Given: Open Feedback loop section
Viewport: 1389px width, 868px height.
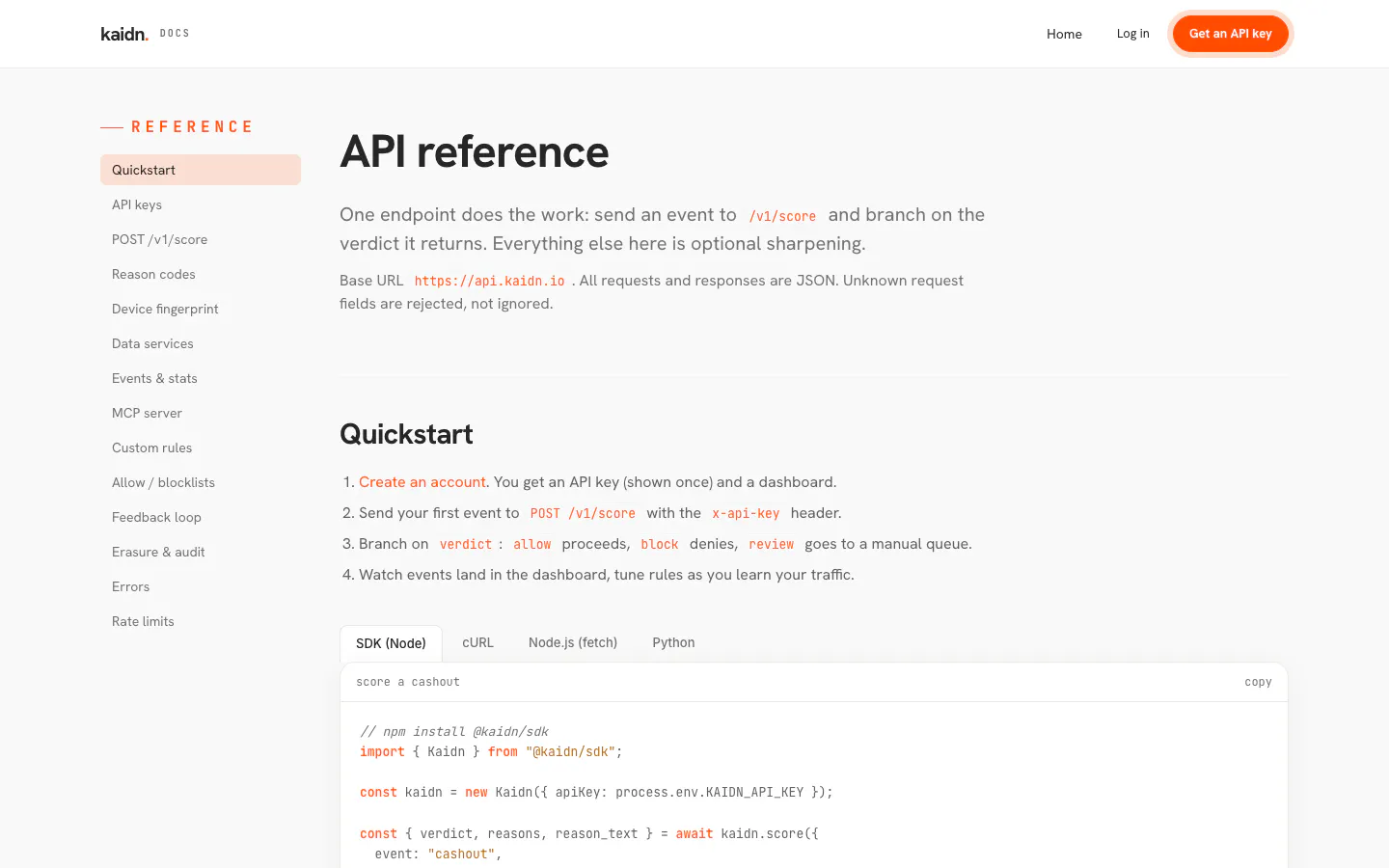Looking at the screenshot, I should [x=201, y=517].
